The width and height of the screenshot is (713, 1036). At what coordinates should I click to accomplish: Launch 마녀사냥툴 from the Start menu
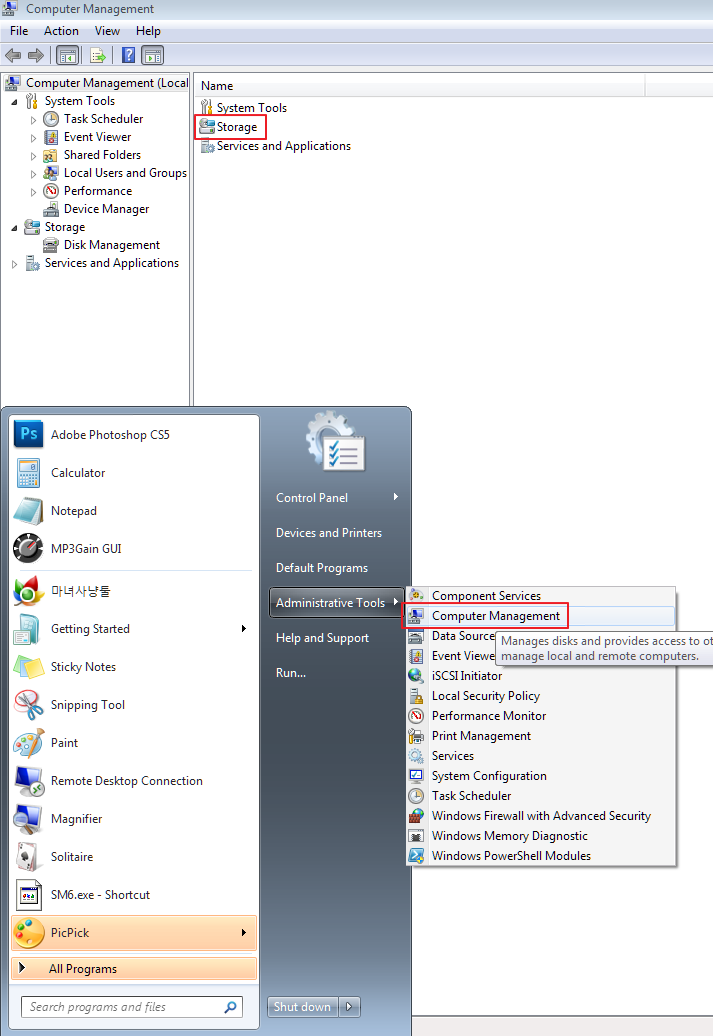(134, 591)
